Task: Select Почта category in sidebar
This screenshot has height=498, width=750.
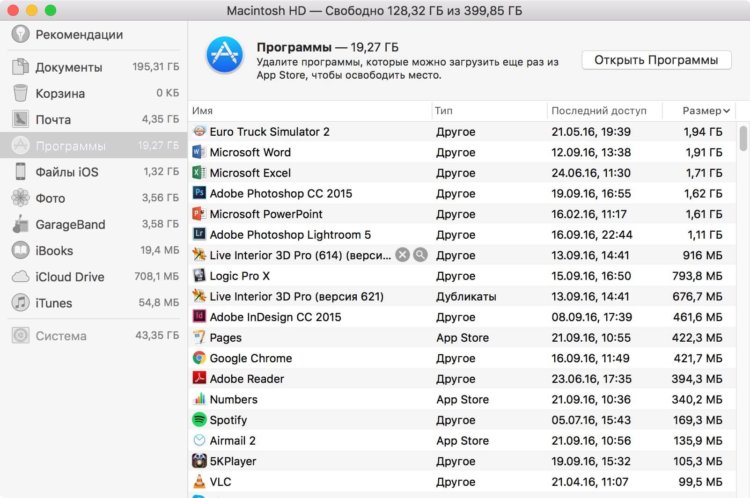Action: pos(95,119)
